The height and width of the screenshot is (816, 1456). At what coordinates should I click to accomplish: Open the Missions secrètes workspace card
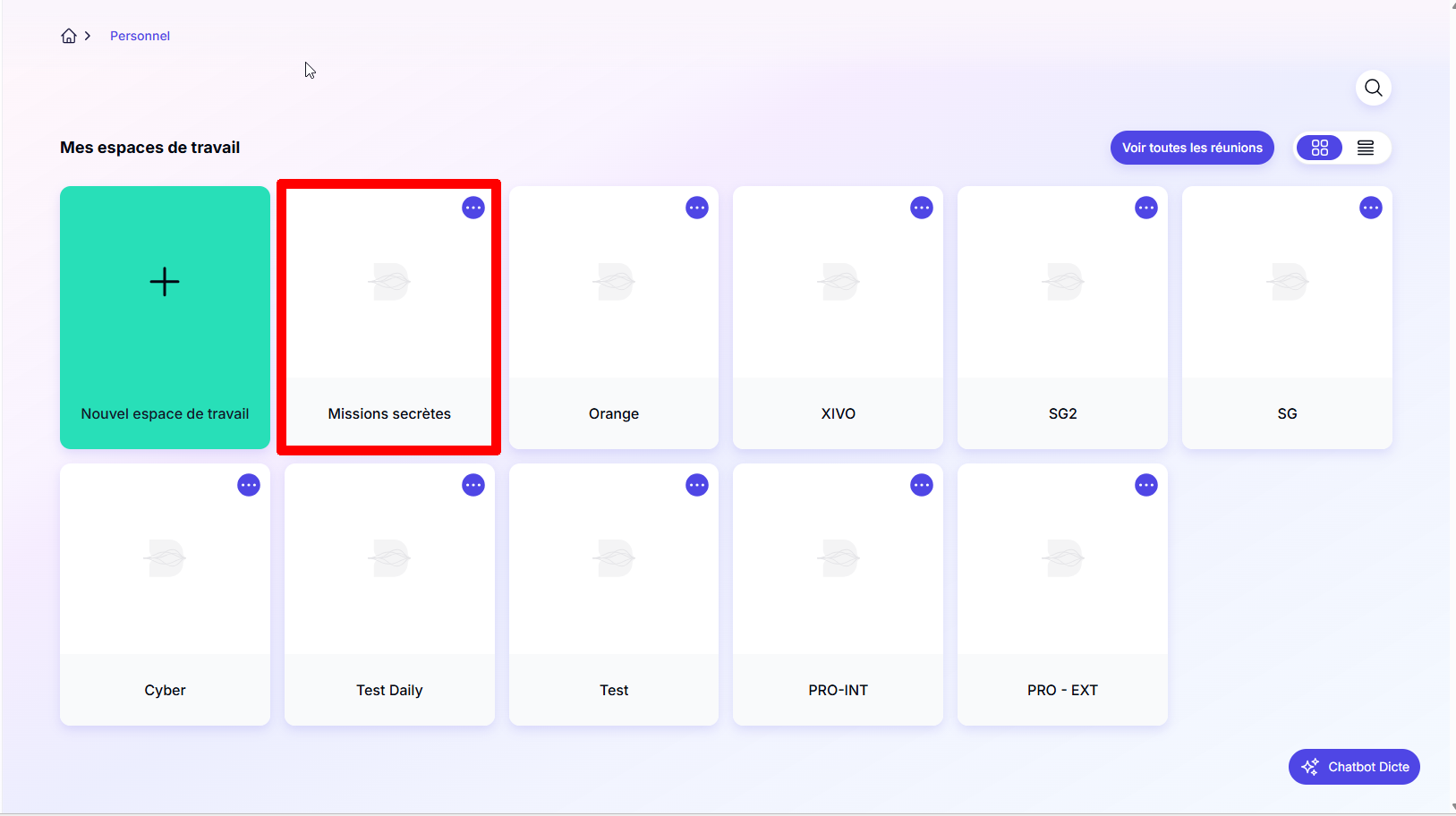(x=389, y=318)
